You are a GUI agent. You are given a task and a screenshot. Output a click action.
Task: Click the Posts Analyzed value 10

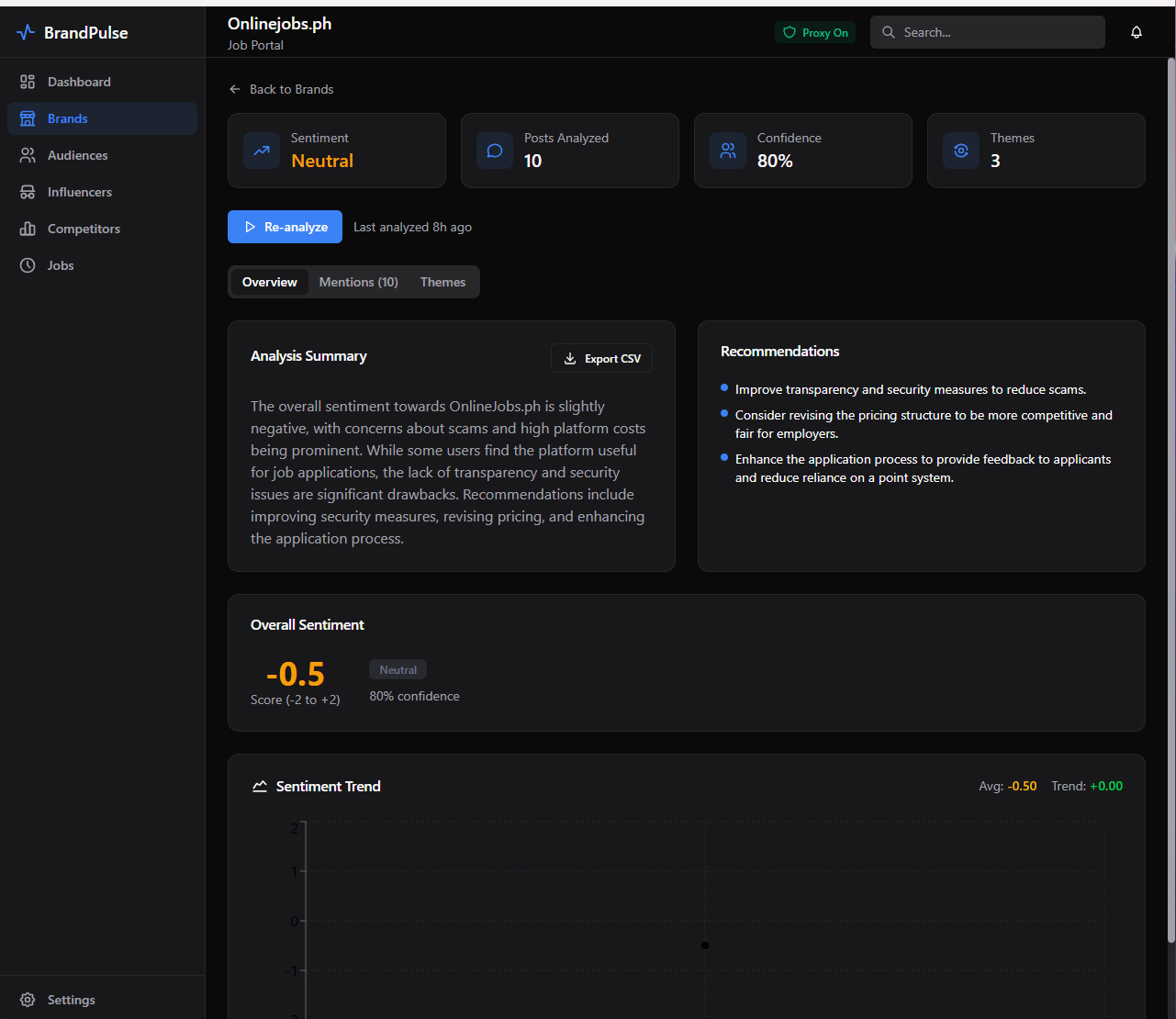pyautogui.click(x=533, y=161)
